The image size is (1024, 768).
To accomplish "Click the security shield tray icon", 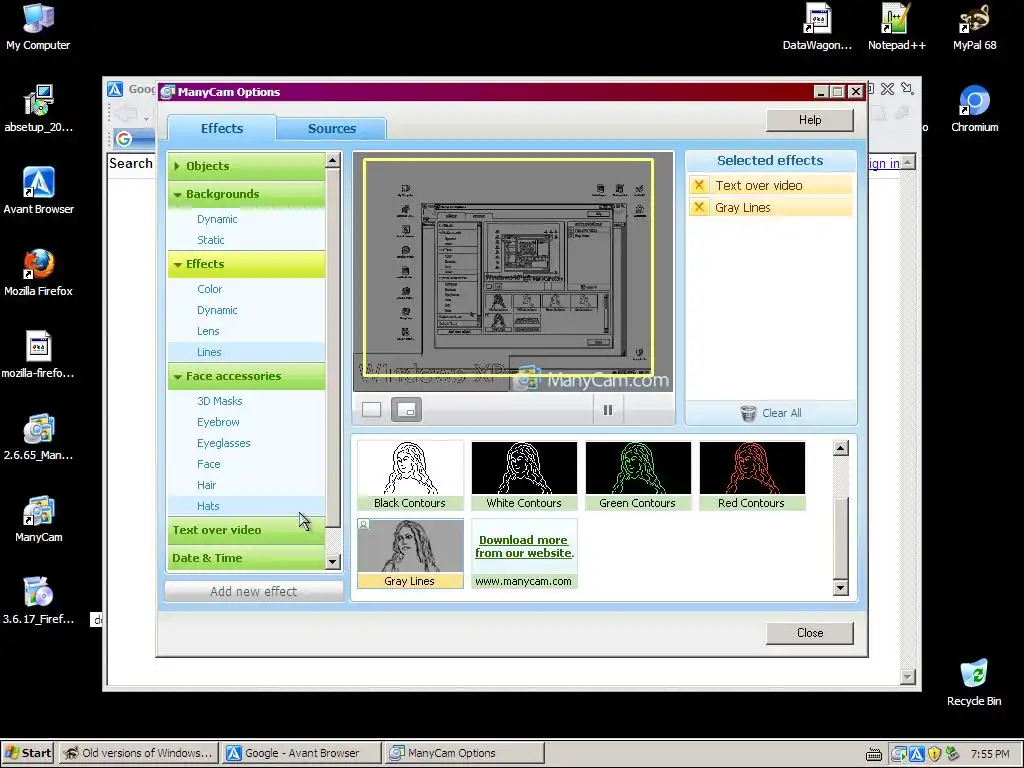I will click(934, 754).
